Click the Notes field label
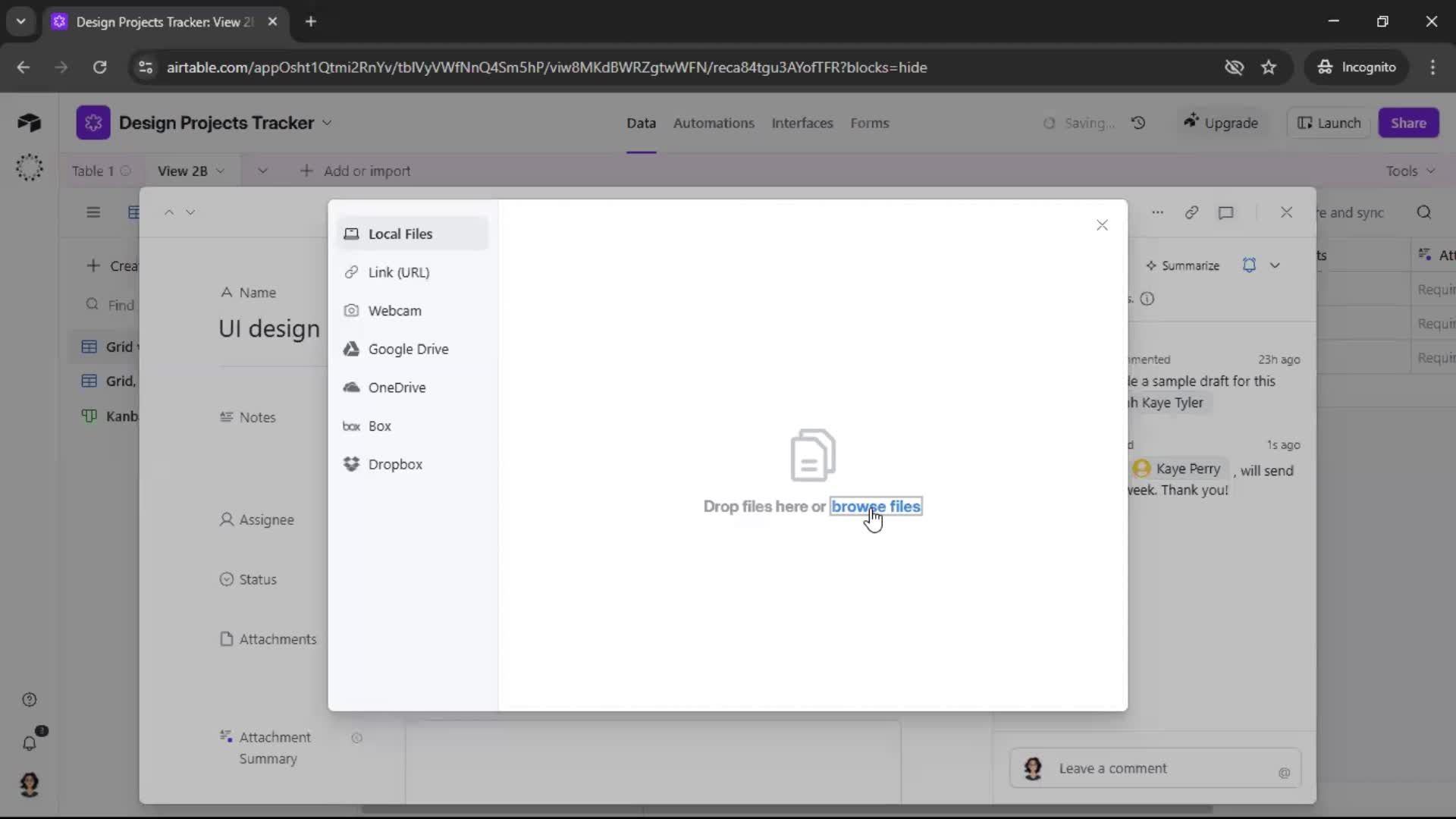Viewport: 1456px width, 819px height. 257,417
